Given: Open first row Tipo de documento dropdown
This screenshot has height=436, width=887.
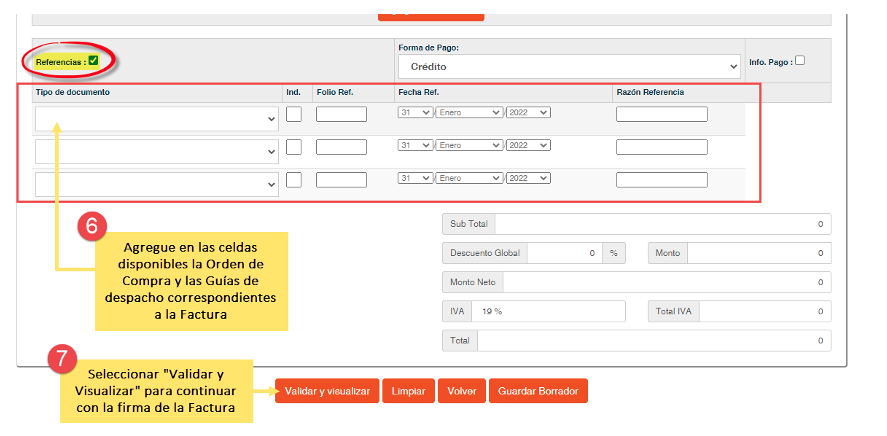Looking at the screenshot, I should click(x=157, y=119).
